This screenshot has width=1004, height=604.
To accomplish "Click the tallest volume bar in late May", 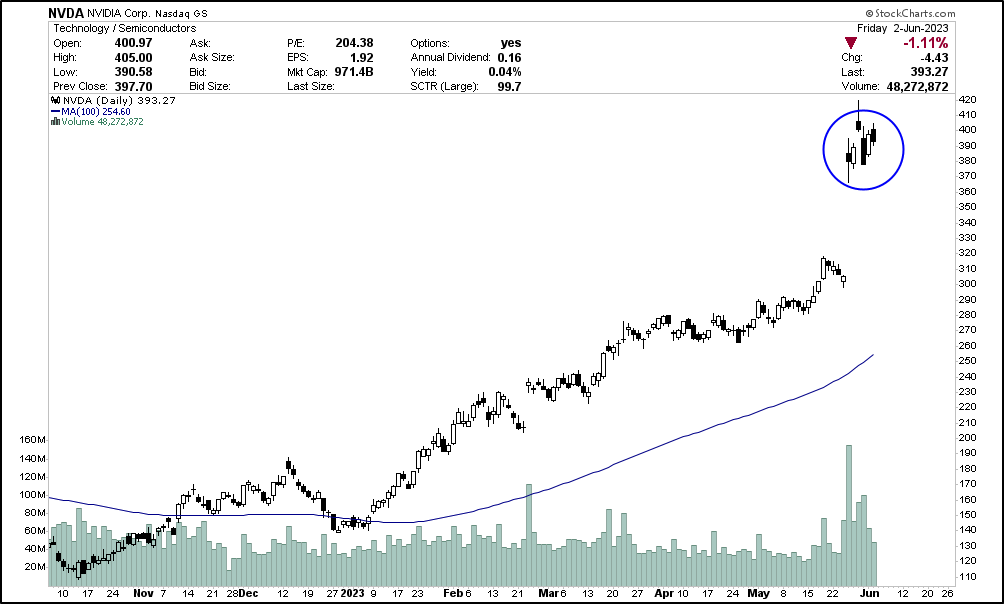I will [849, 516].
